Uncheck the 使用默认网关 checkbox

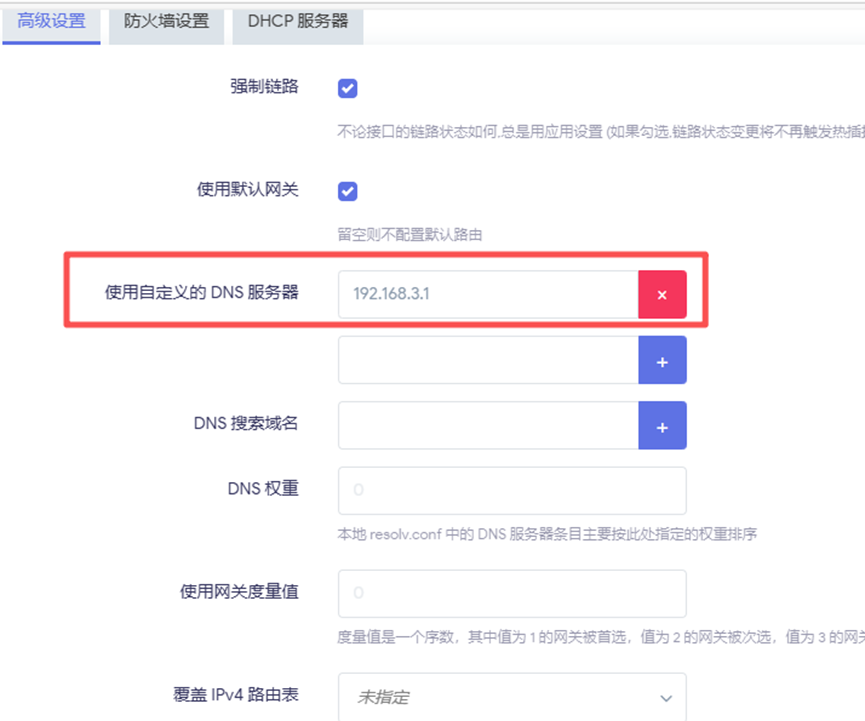coord(348,191)
